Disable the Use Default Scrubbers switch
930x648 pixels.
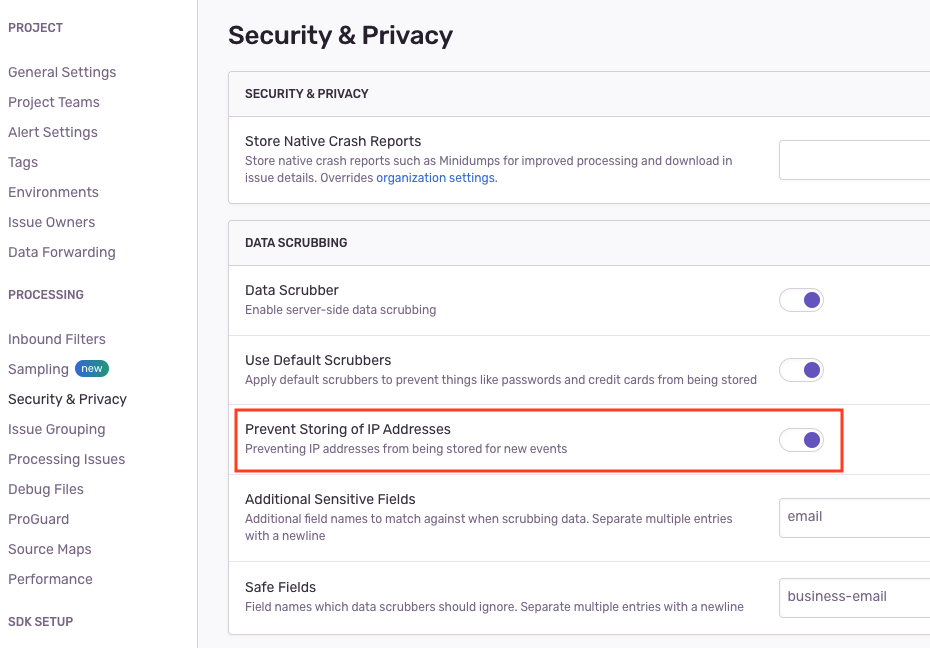click(x=801, y=370)
